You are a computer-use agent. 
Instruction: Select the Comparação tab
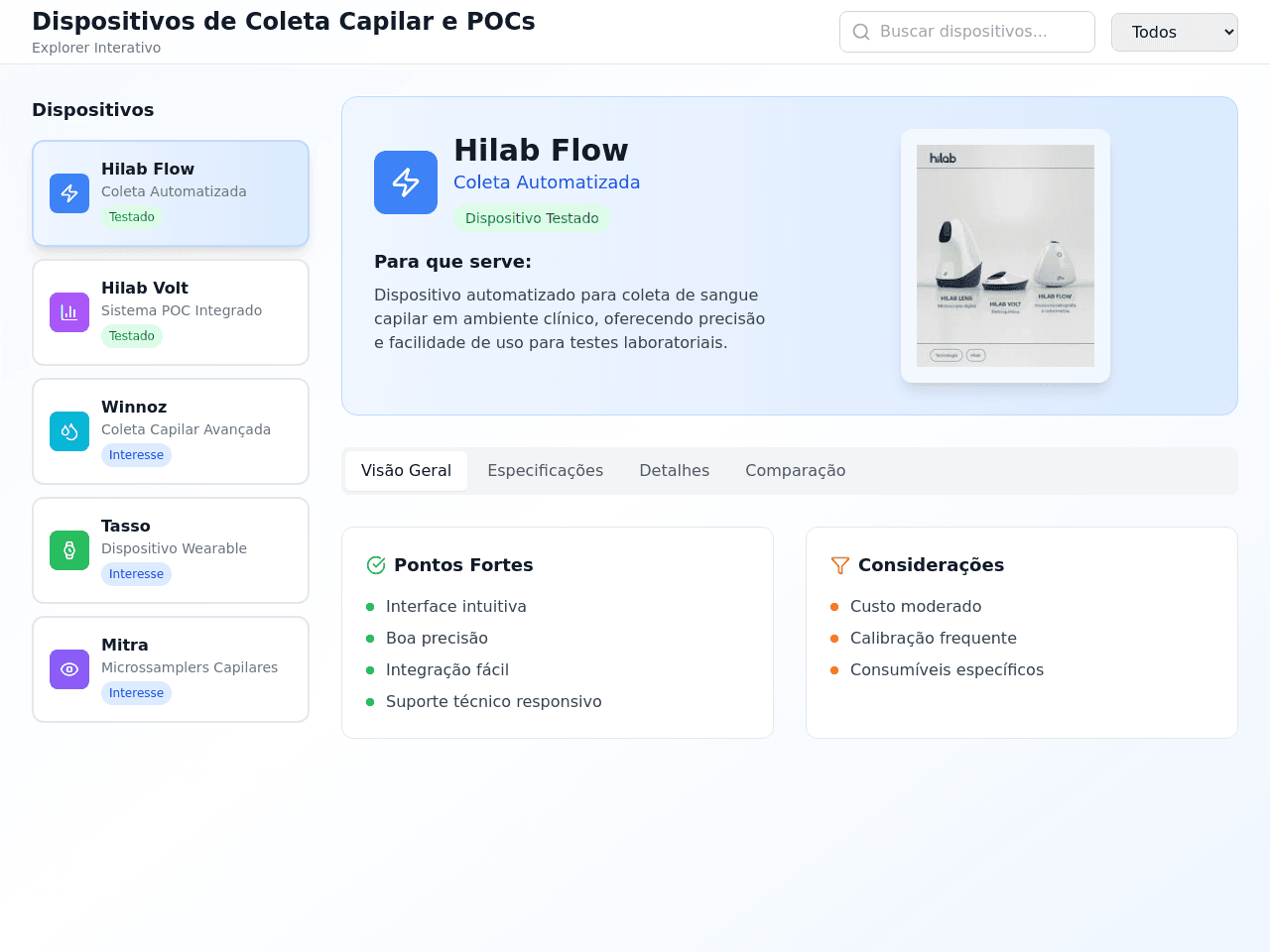795,471
